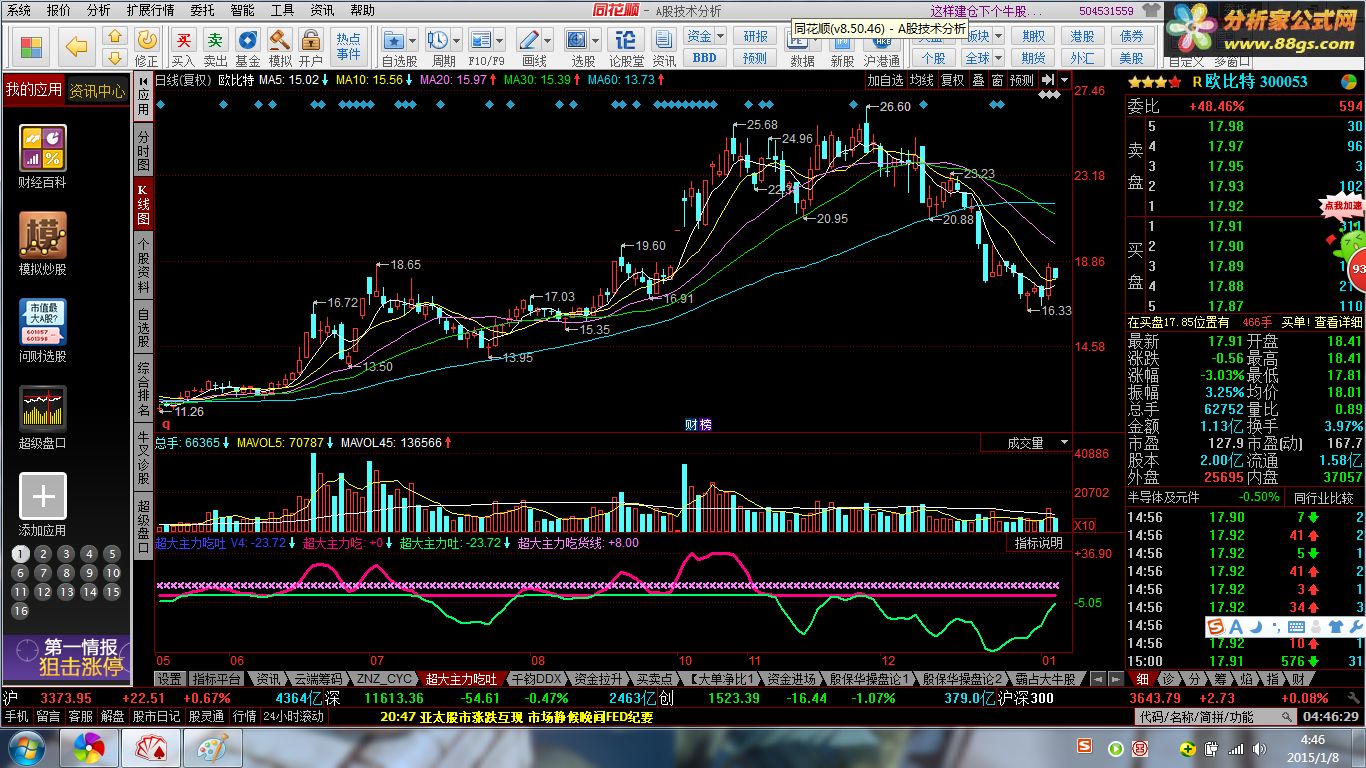Toggle the 均线 moving average display
Screen dimensions: 1366x768
pyautogui.click(x=922, y=80)
